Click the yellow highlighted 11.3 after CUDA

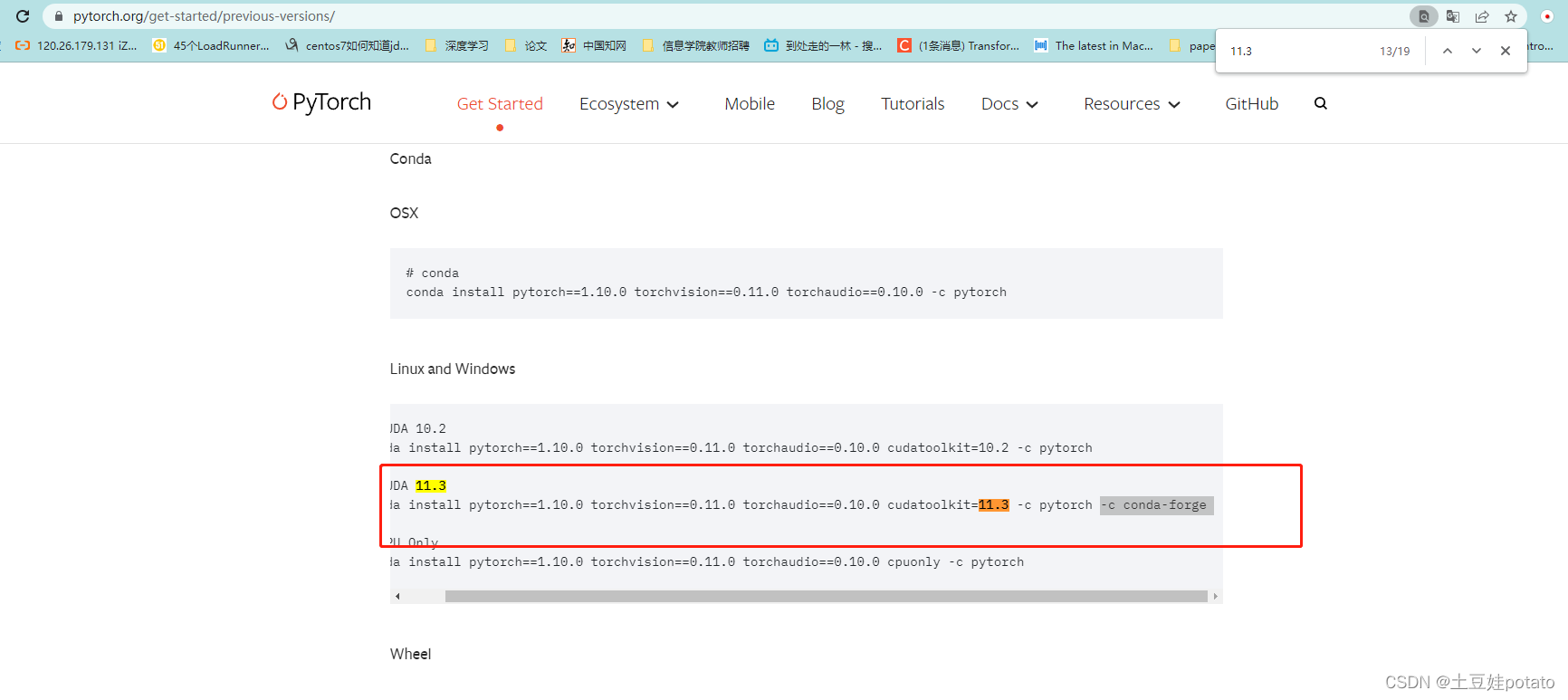pyautogui.click(x=431, y=485)
